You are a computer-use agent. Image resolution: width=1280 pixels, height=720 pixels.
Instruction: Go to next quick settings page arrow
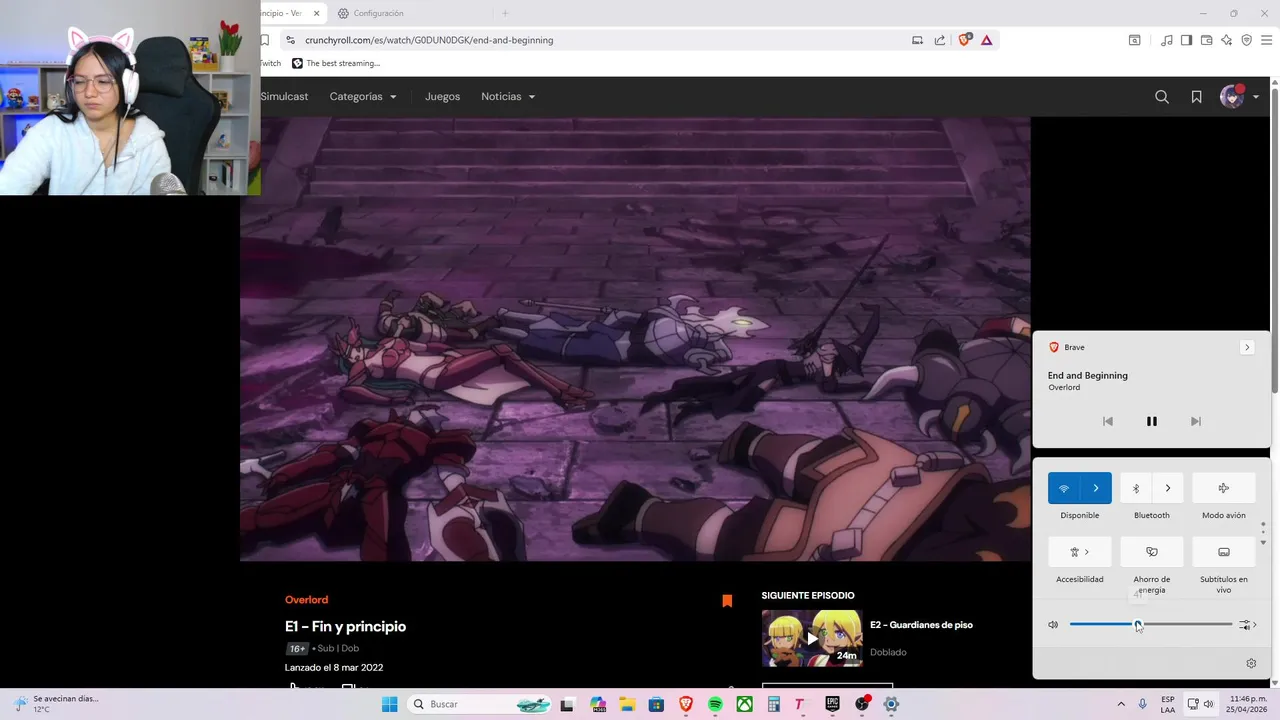click(1263, 542)
